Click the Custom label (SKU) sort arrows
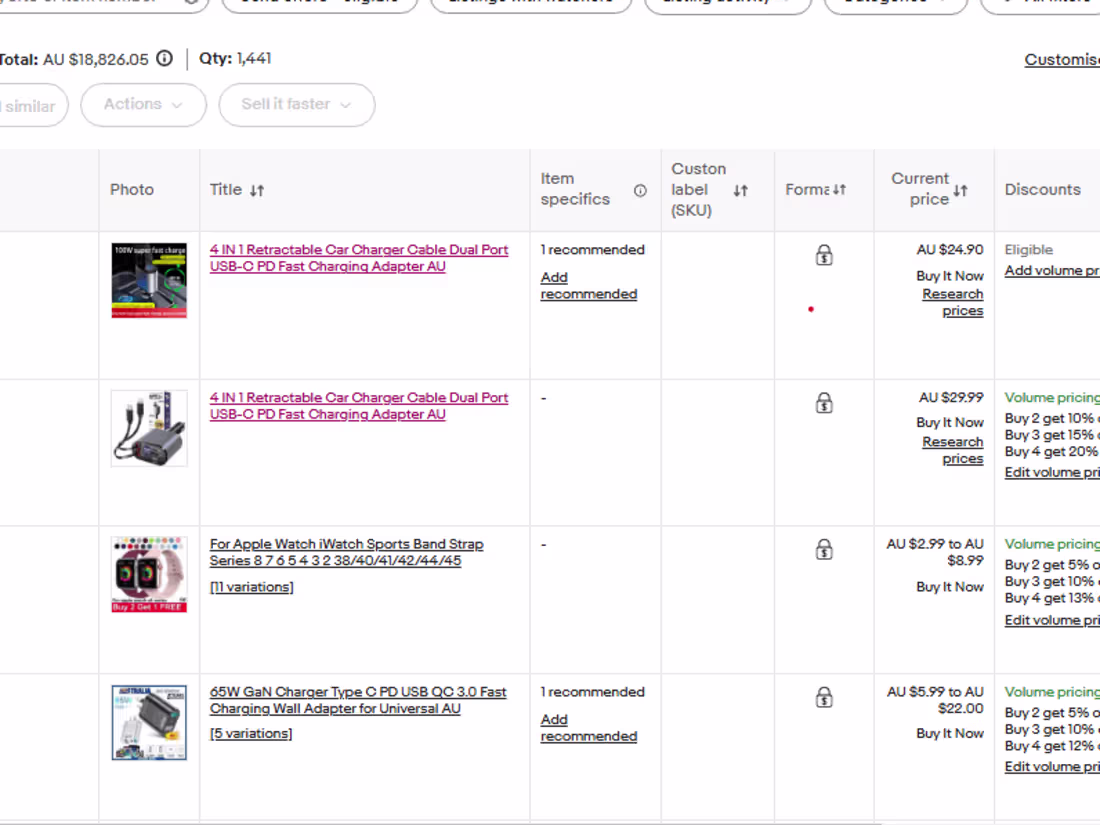 (x=740, y=189)
